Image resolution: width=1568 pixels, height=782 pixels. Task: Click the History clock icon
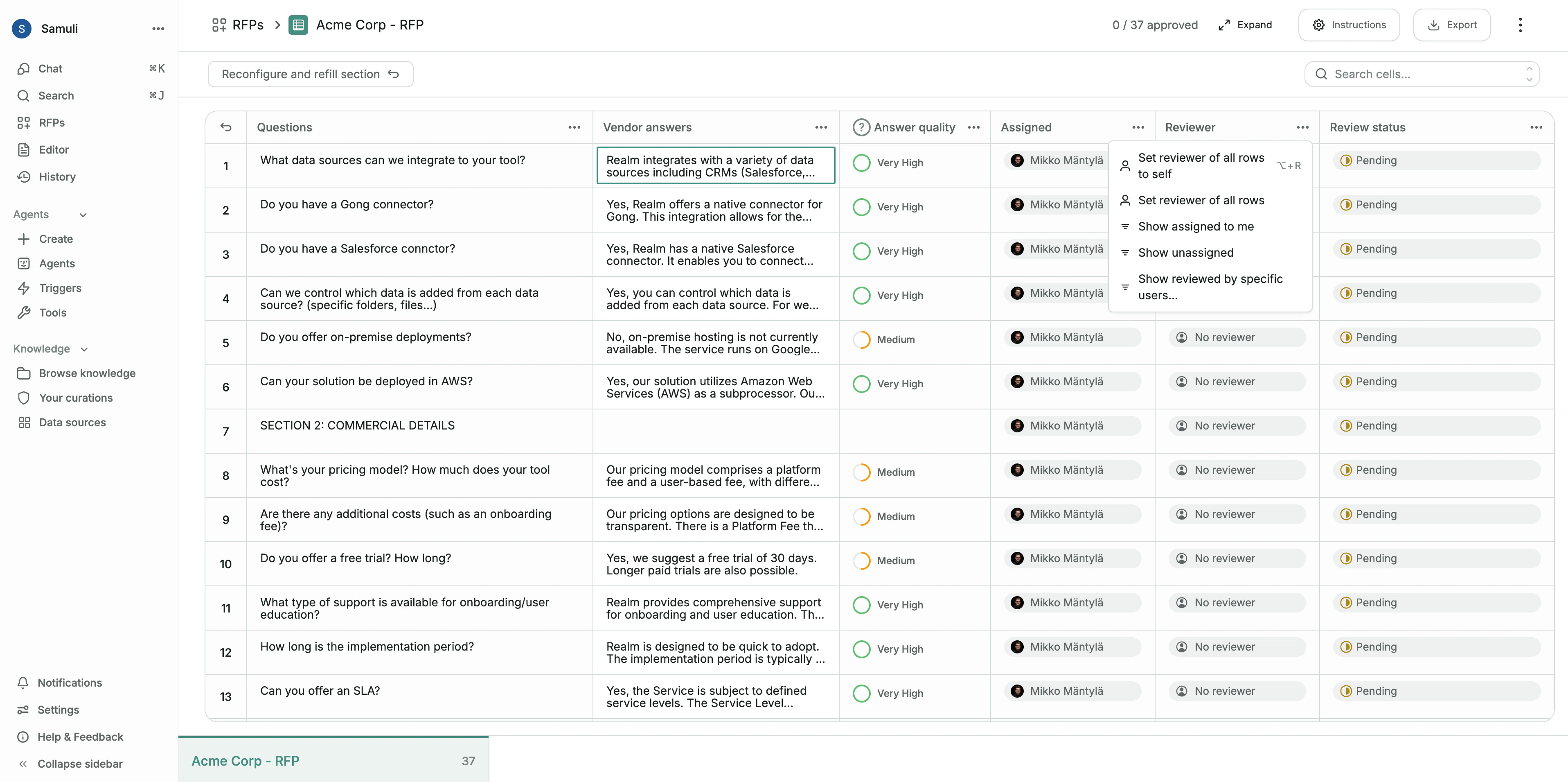tap(24, 176)
